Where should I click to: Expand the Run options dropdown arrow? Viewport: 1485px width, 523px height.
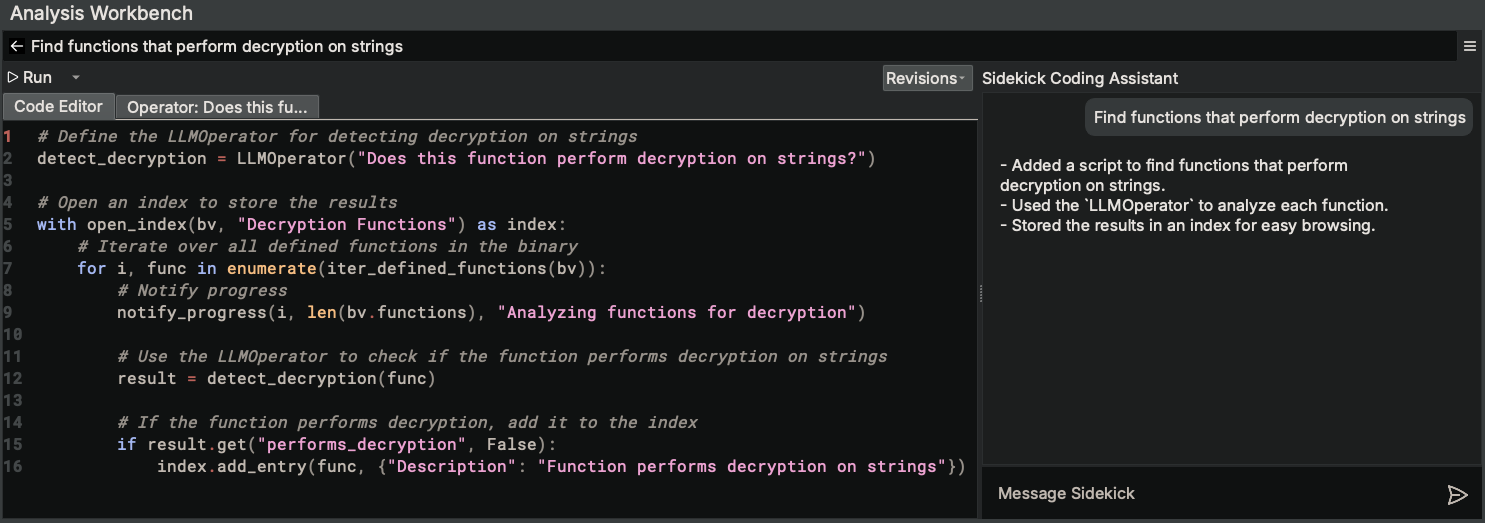75,77
